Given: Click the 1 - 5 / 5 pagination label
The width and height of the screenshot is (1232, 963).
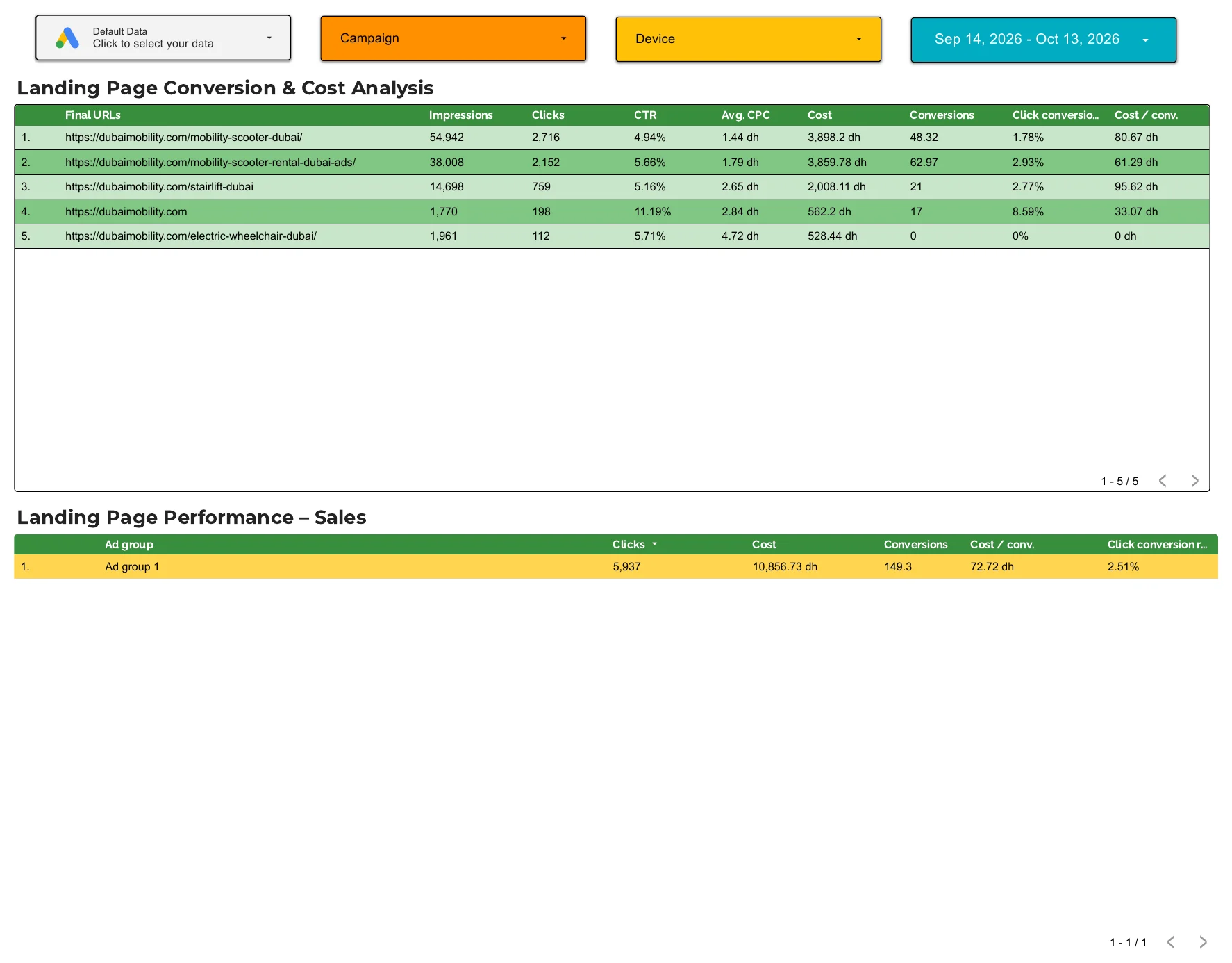Looking at the screenshot, I should pyautogui.click(x=1119, y=481).
